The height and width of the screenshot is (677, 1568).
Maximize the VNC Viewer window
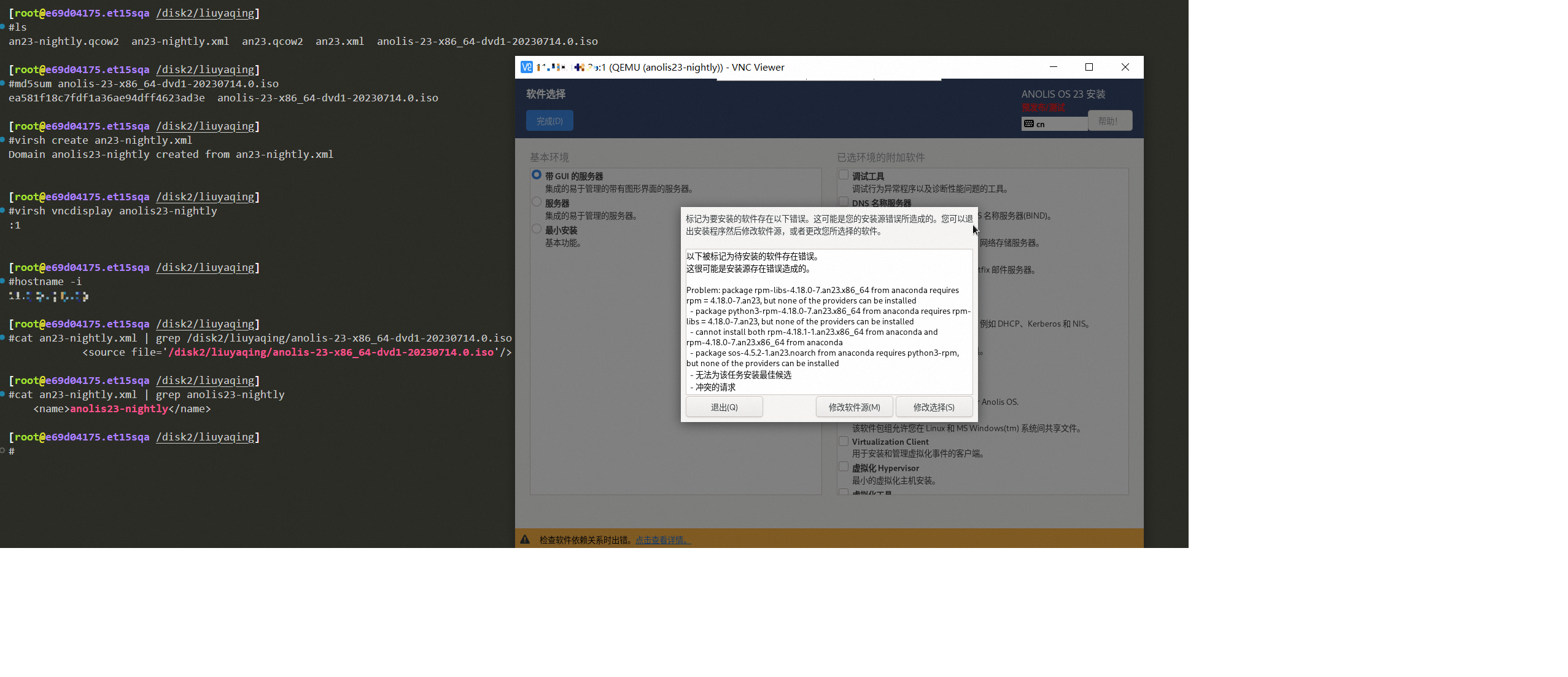click(1089, 67)
